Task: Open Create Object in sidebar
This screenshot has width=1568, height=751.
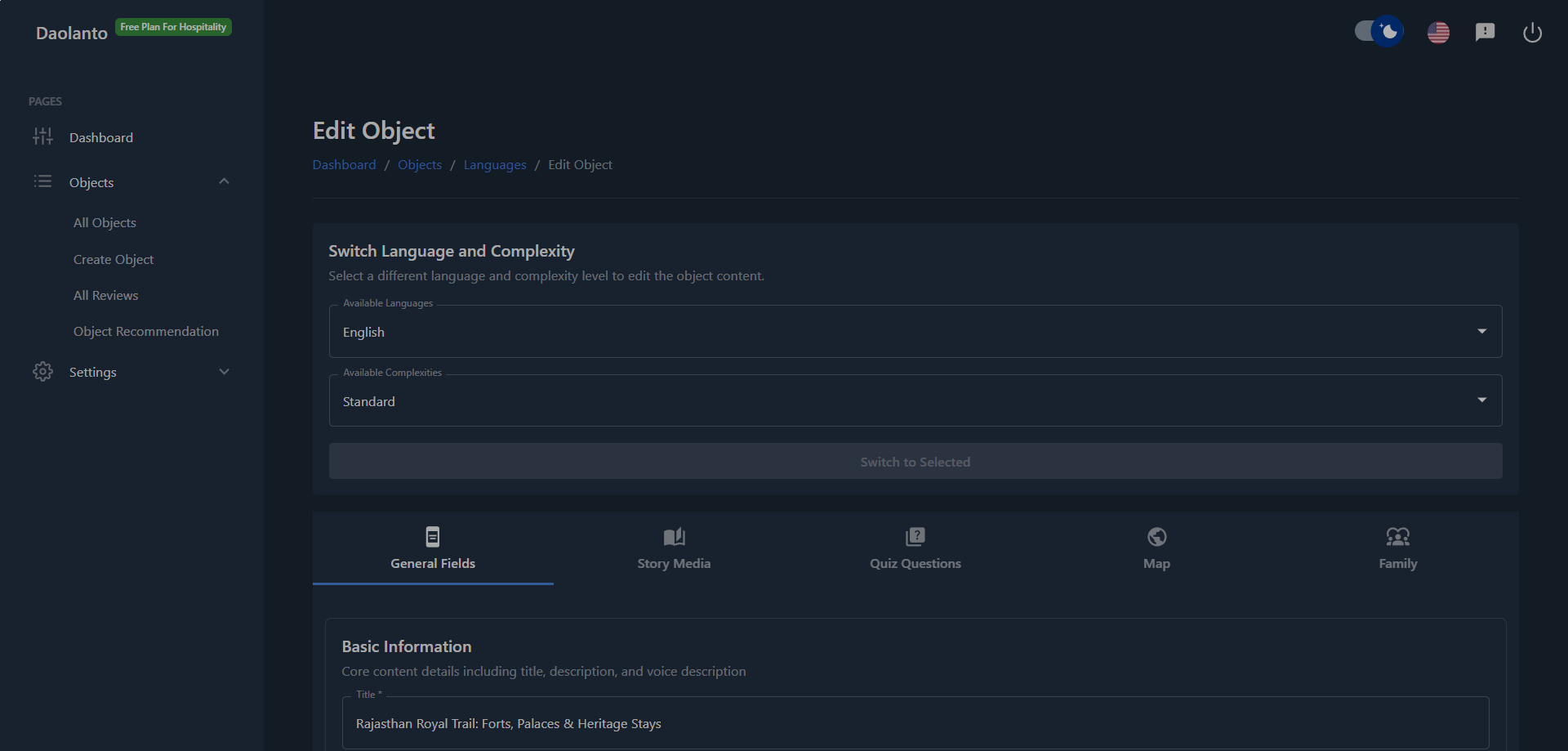Action: click(114, 259)
